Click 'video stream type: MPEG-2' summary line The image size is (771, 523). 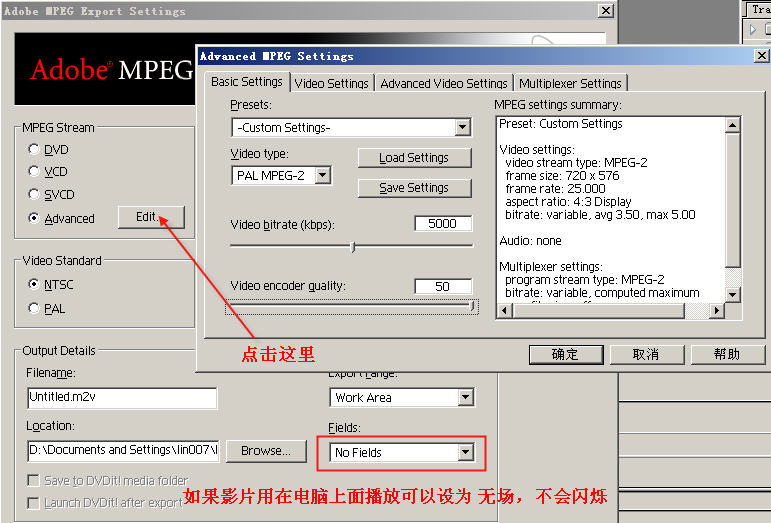coord(576,163)
